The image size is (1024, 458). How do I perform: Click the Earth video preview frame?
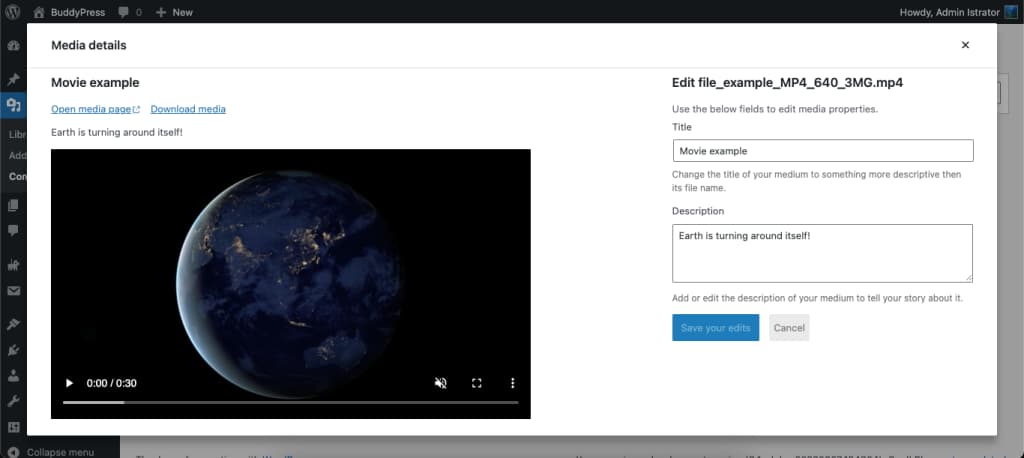(291, 284)
